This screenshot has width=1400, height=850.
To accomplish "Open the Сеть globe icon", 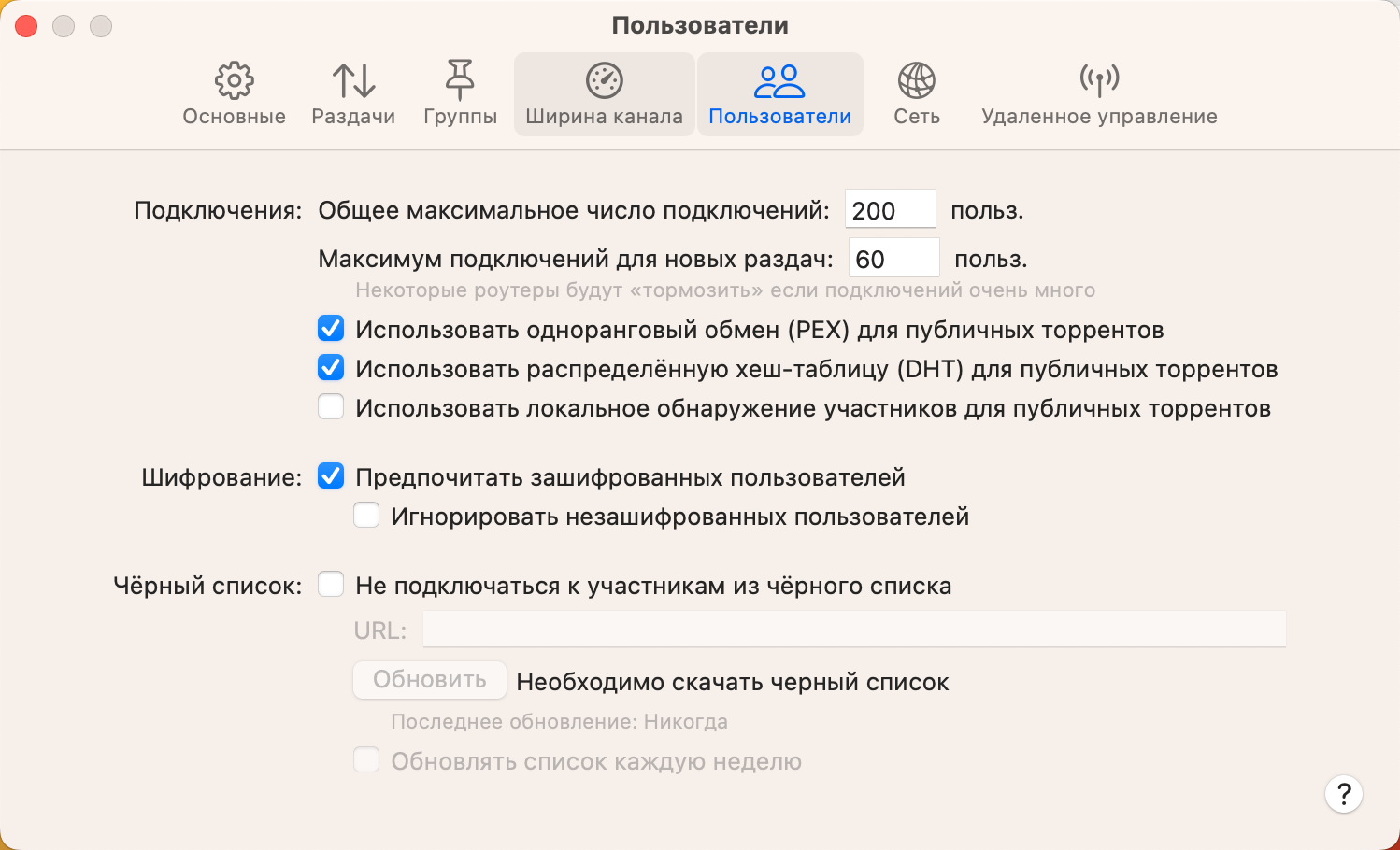I will point(916,81).
